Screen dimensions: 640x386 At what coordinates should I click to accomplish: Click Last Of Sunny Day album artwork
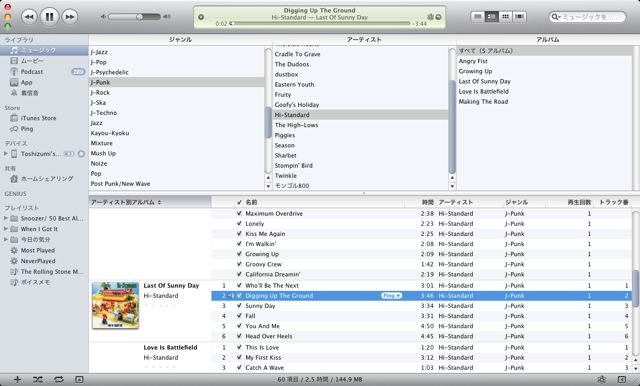pyautogui.click(x=116, y=306)
